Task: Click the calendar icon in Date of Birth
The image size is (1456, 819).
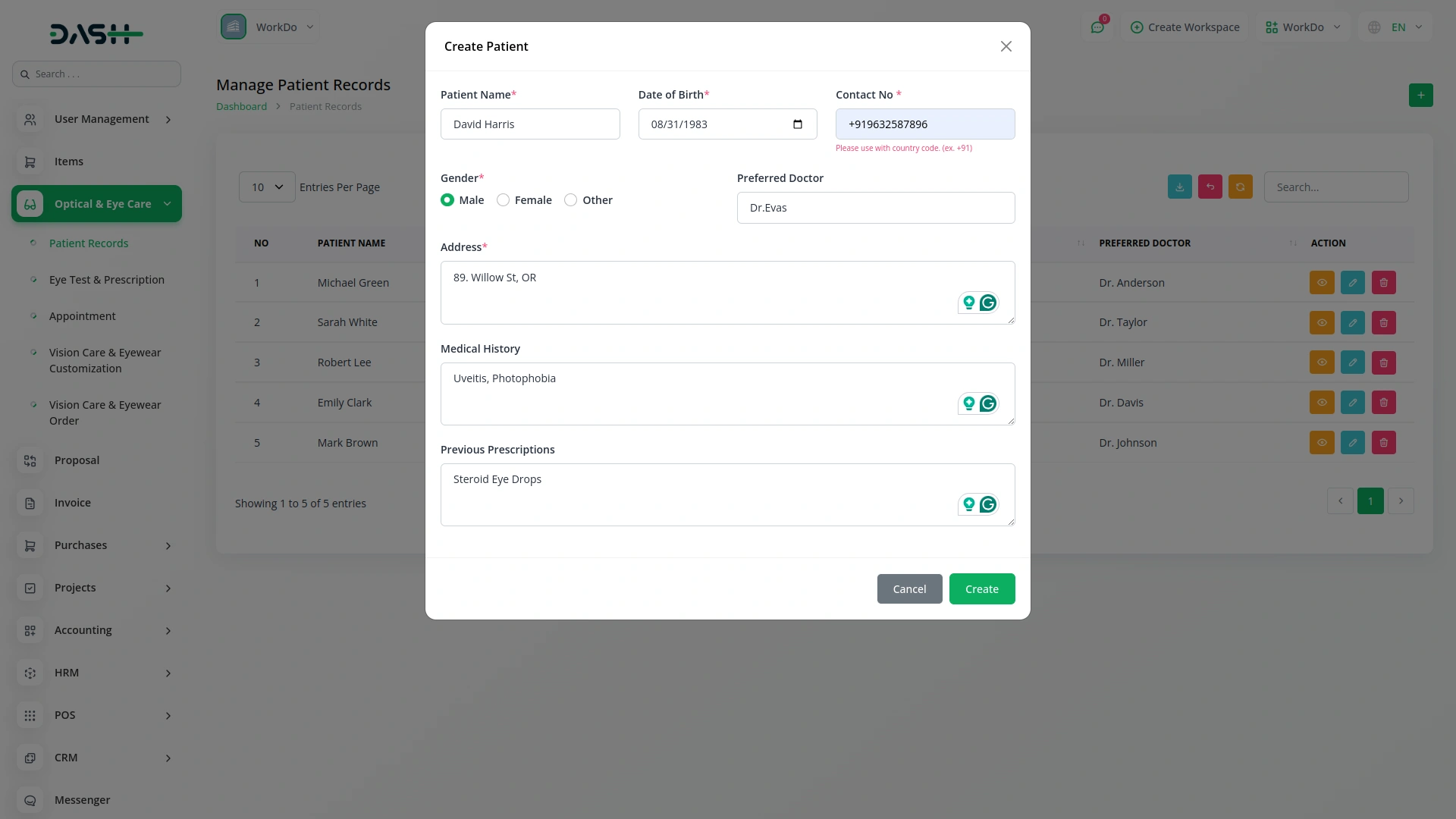Action: point(797,124)
